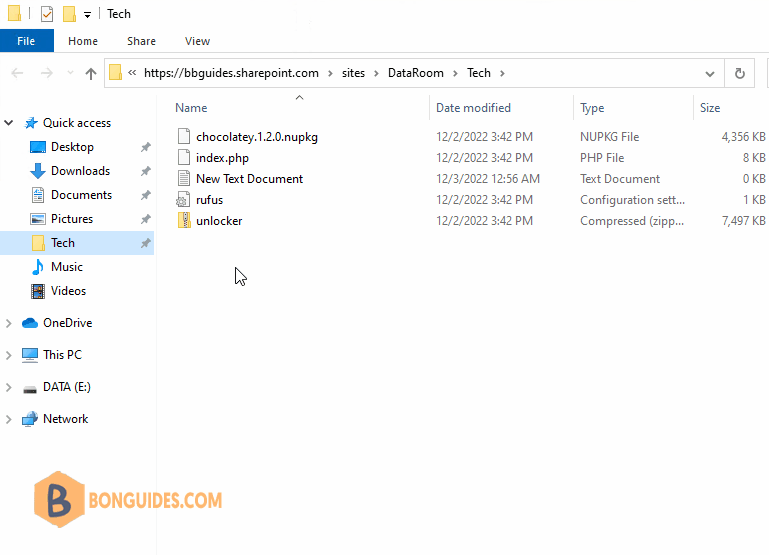Sort files by Date modified column
This screenshot has height=555, width=769.
(473, 108)
